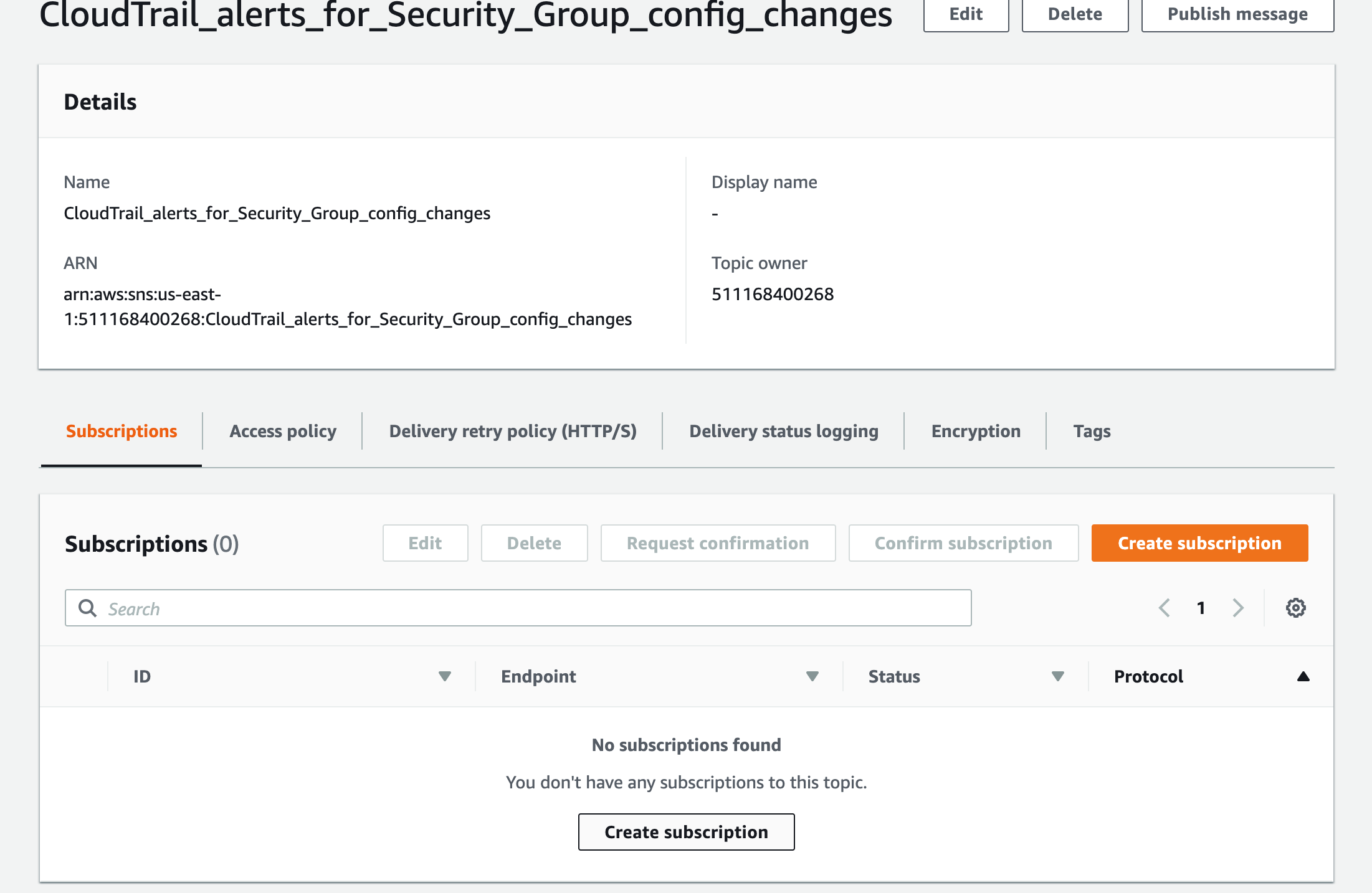Click Publish message button

click(1237, 14)
